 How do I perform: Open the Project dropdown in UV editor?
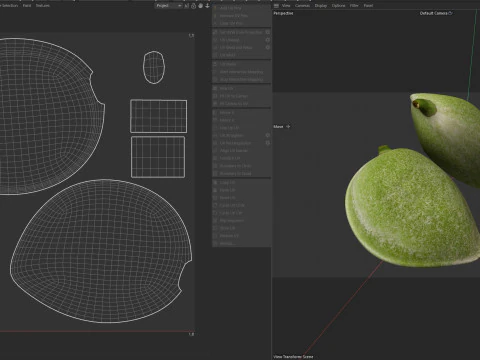(x=168, y=6)
